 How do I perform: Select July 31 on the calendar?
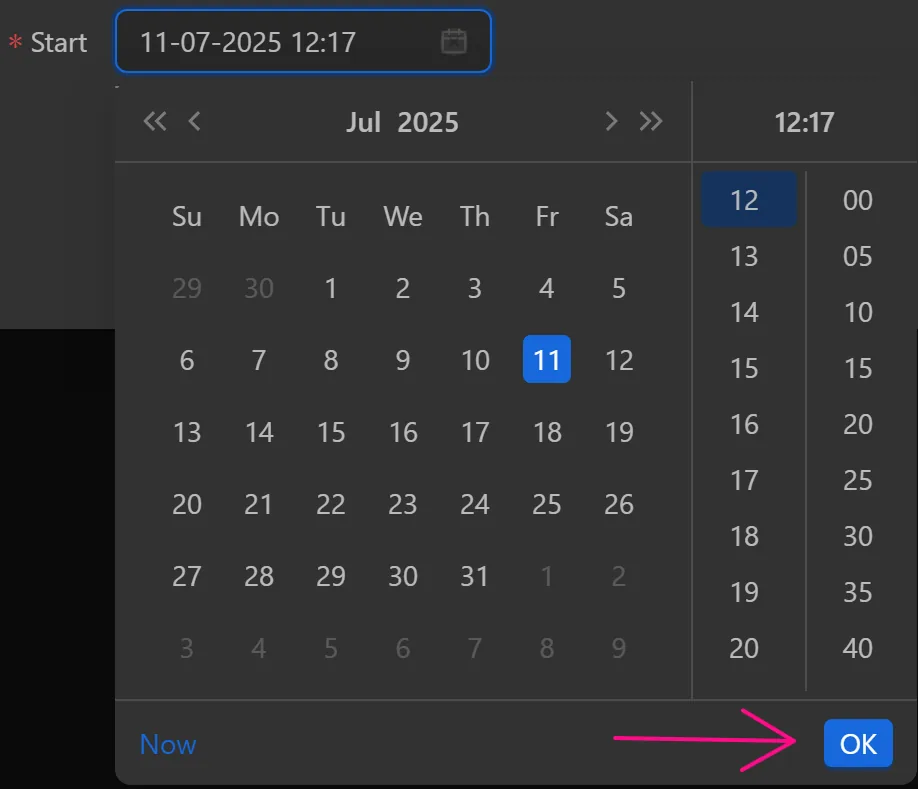coord(474,576)
